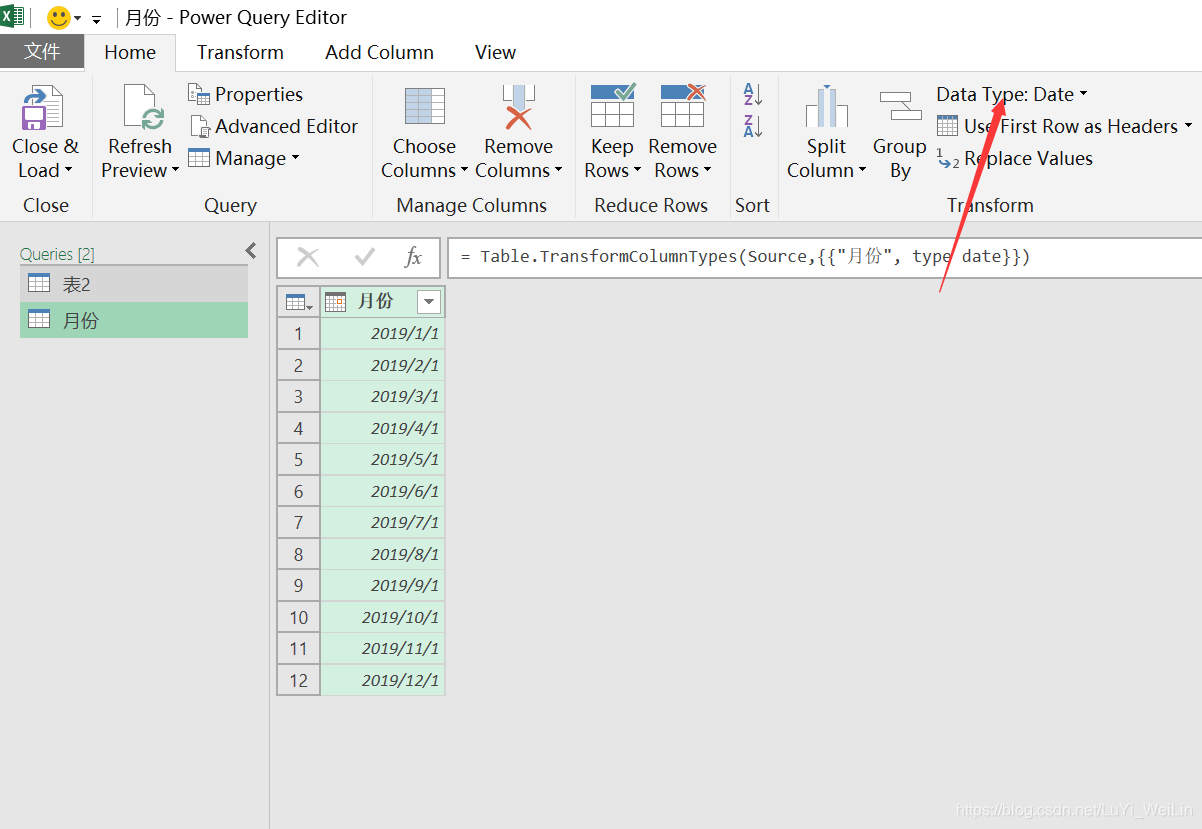Click the cell 2019/11/1

pyautogui.click(x=383, y=648)
